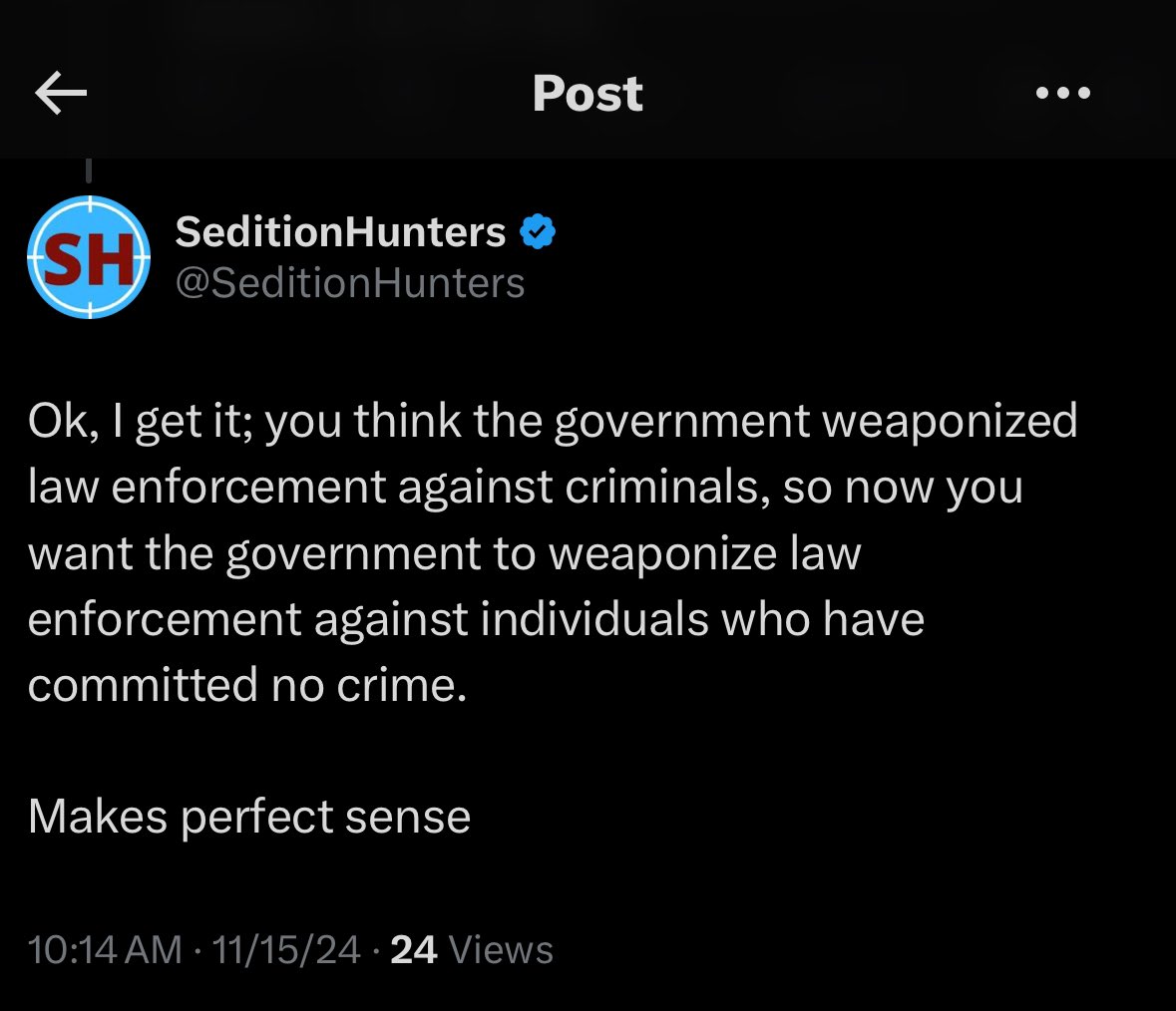Tap the thread connector line above avatar
Viewport: 1176px width, 1011px height.
(88, 170)
